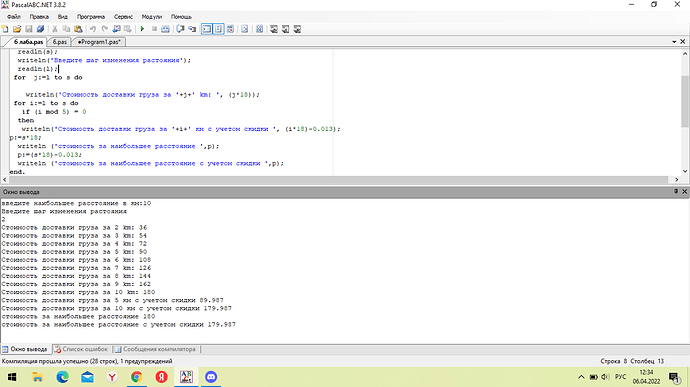Switch to the Program1.pas tab
The width and height of the screenshot is (690, 387).
(99, 42)
